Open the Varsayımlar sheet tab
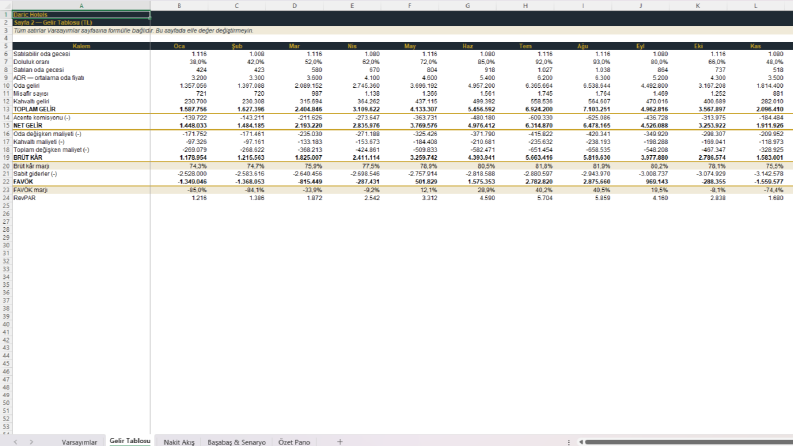793x446 pixels. point(79,442)
